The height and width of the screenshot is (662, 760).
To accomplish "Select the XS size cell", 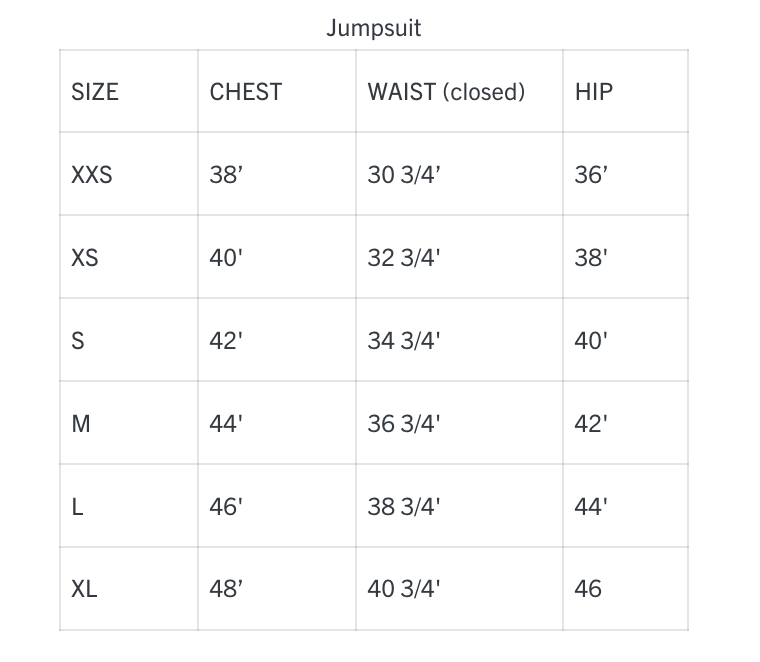I will pyautogui.click(x=85, y=258).
